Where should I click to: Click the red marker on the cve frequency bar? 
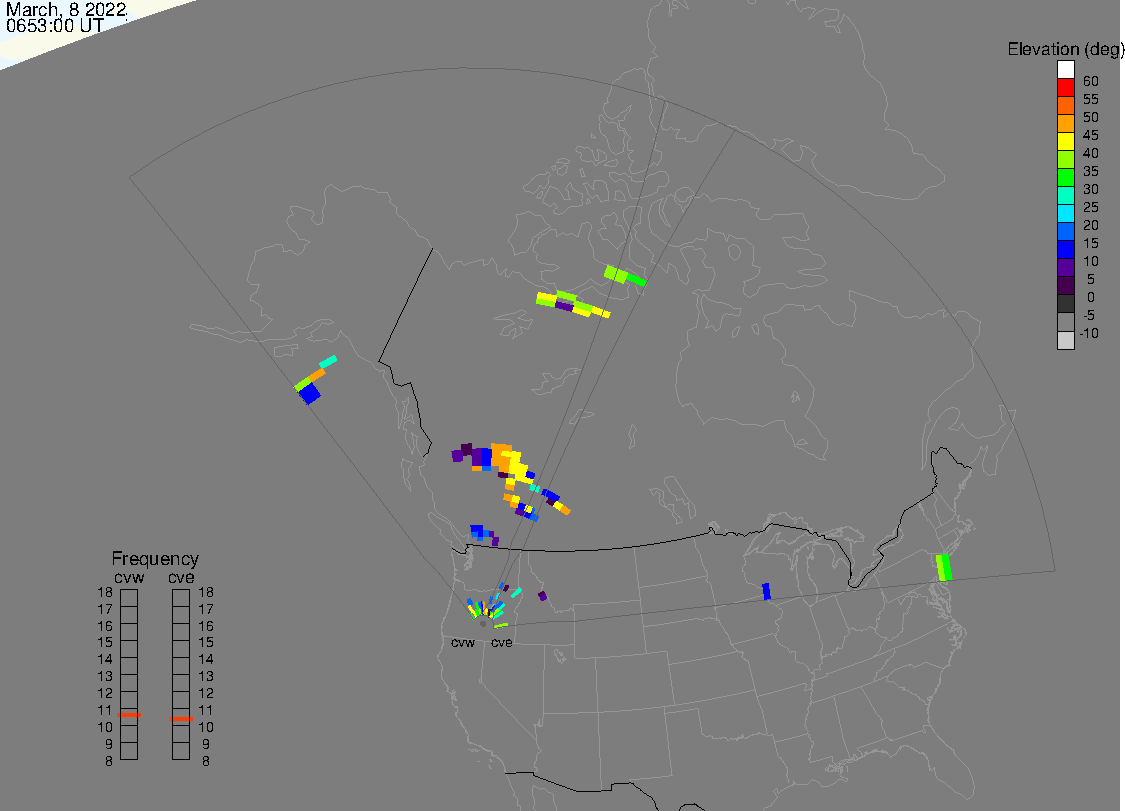(x=182, y=718)
